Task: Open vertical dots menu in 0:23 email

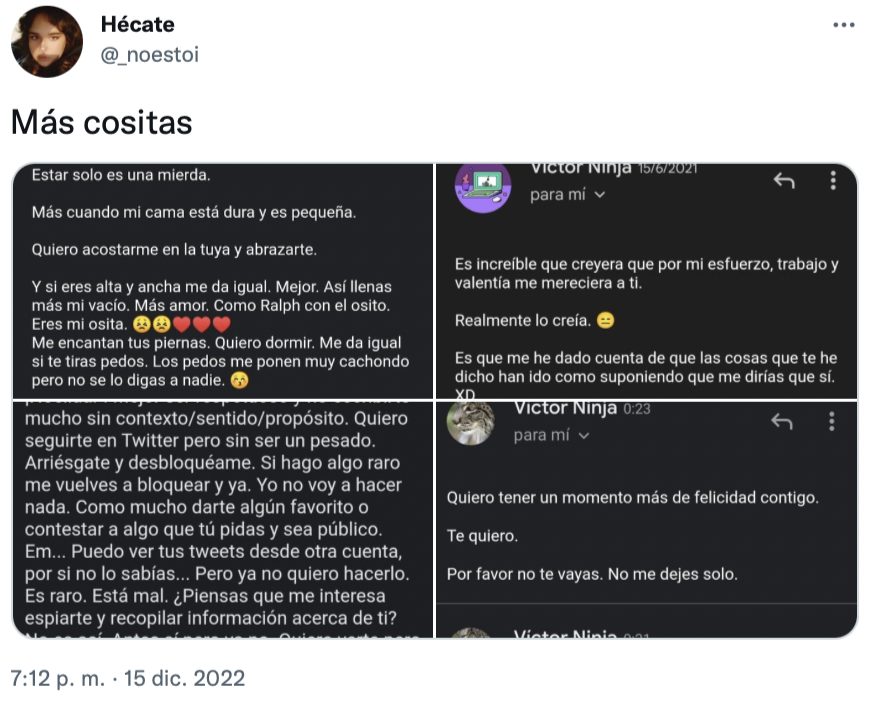Action: tap(831, 422)
